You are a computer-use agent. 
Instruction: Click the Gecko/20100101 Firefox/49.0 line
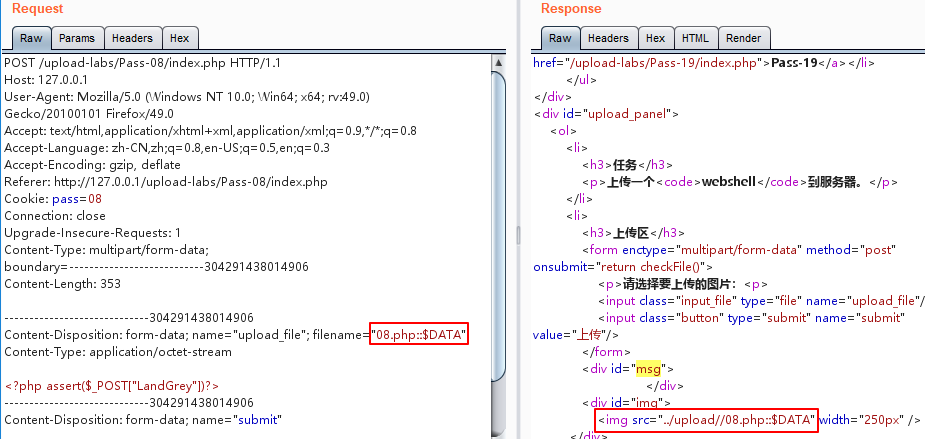point(88,114)
